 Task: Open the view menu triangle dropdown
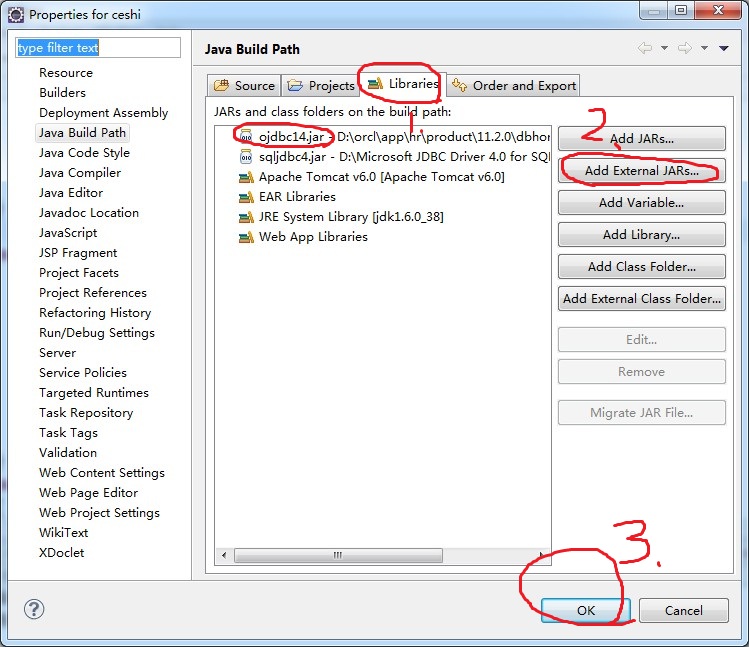[x=724, y=48]
